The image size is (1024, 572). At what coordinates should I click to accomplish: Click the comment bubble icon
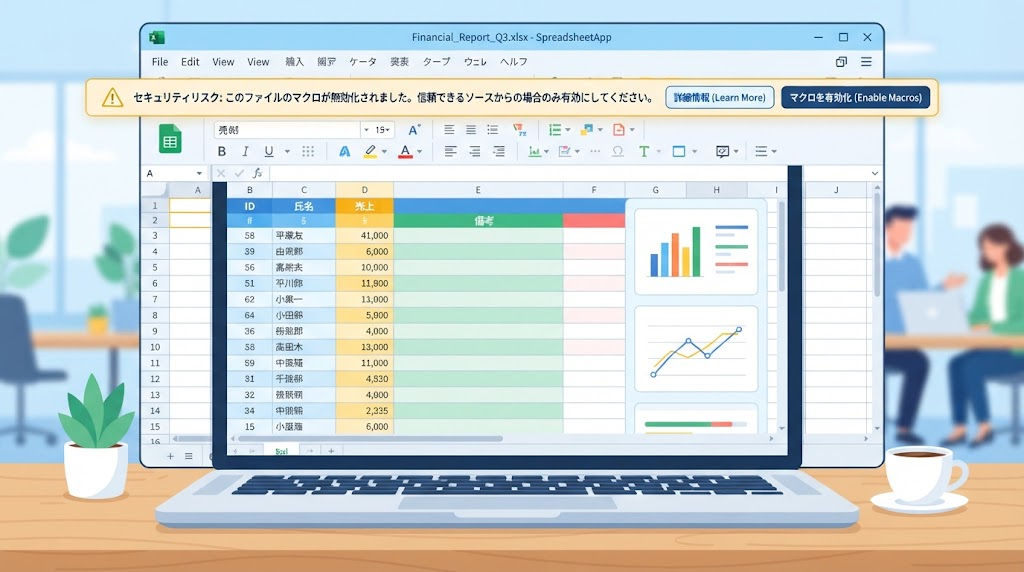click(722, 151)
